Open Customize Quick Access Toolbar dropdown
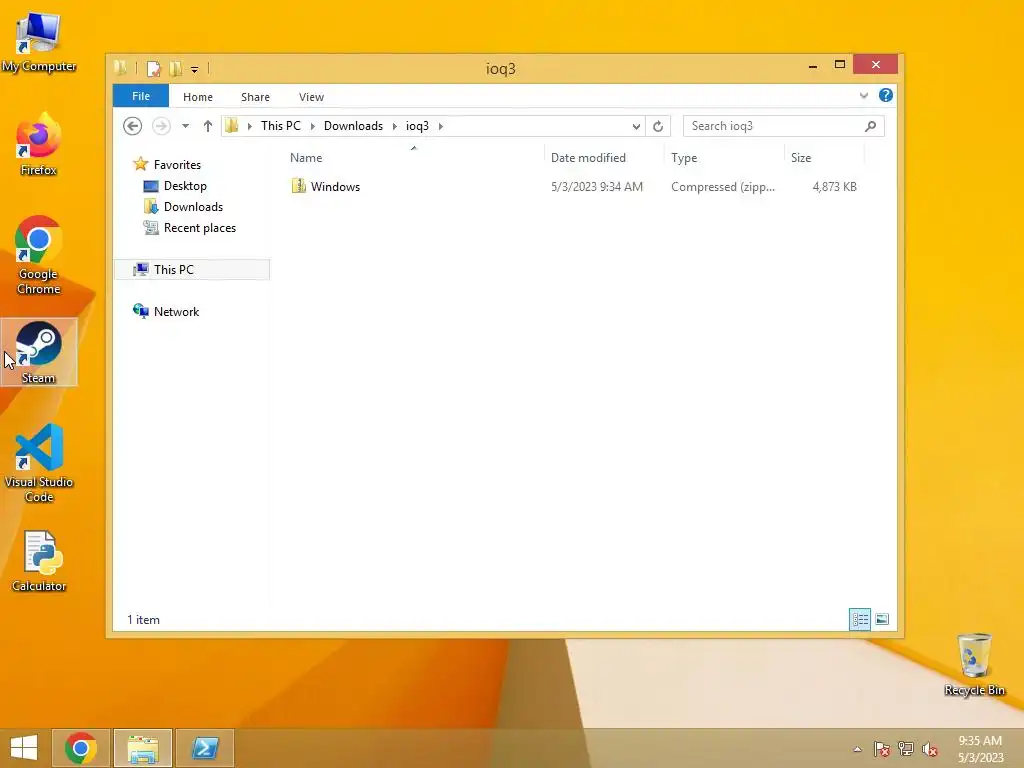 pos(194,69)
